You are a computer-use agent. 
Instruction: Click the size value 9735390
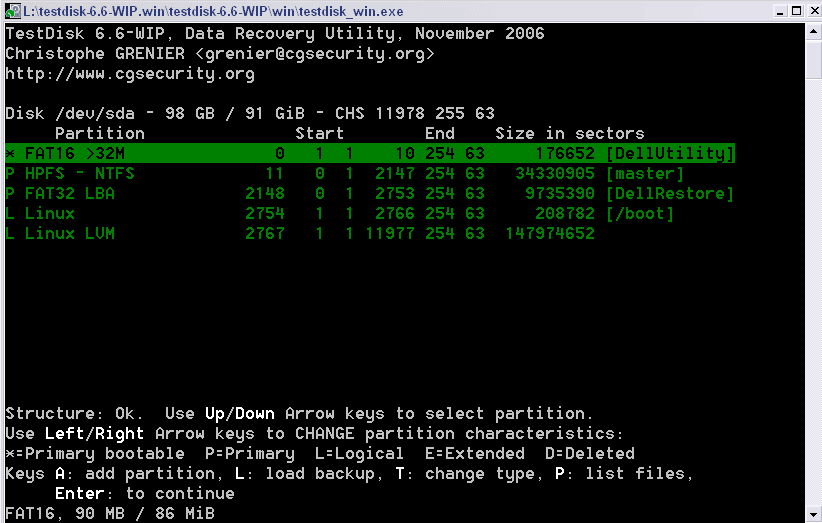click(x=560, y=193)
